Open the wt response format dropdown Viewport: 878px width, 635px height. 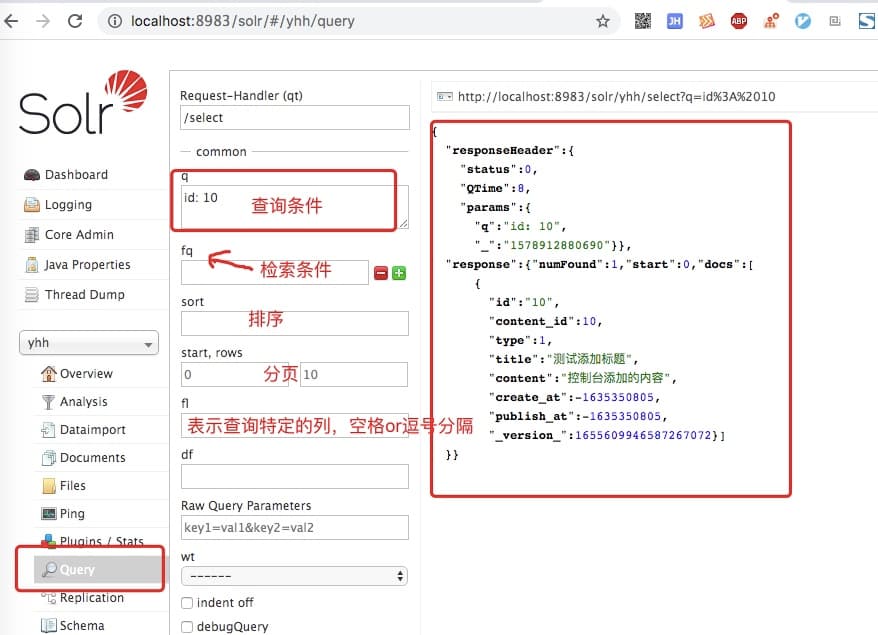[294, 576]
